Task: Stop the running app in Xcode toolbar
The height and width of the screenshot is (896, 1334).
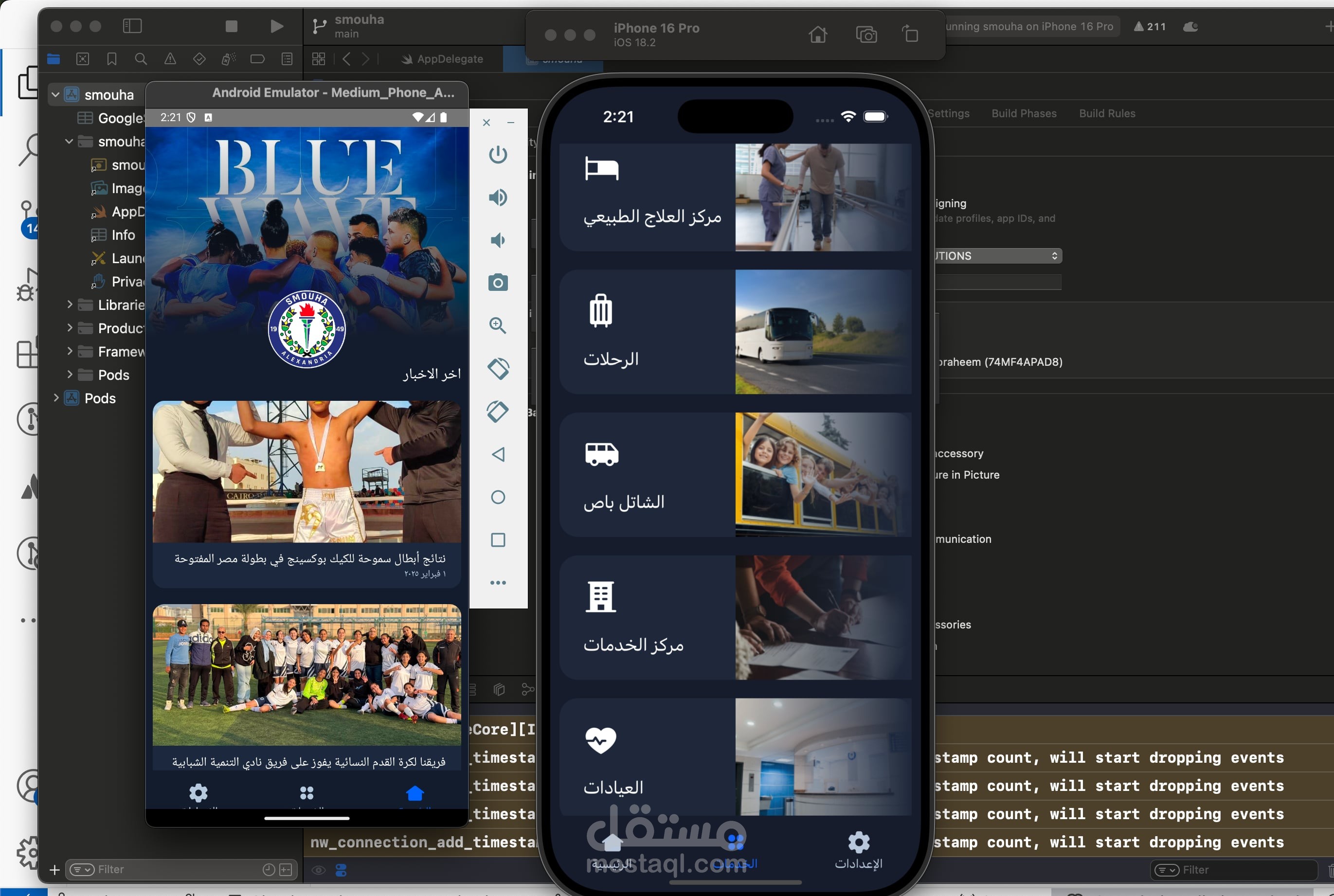Action: [231, 26]
